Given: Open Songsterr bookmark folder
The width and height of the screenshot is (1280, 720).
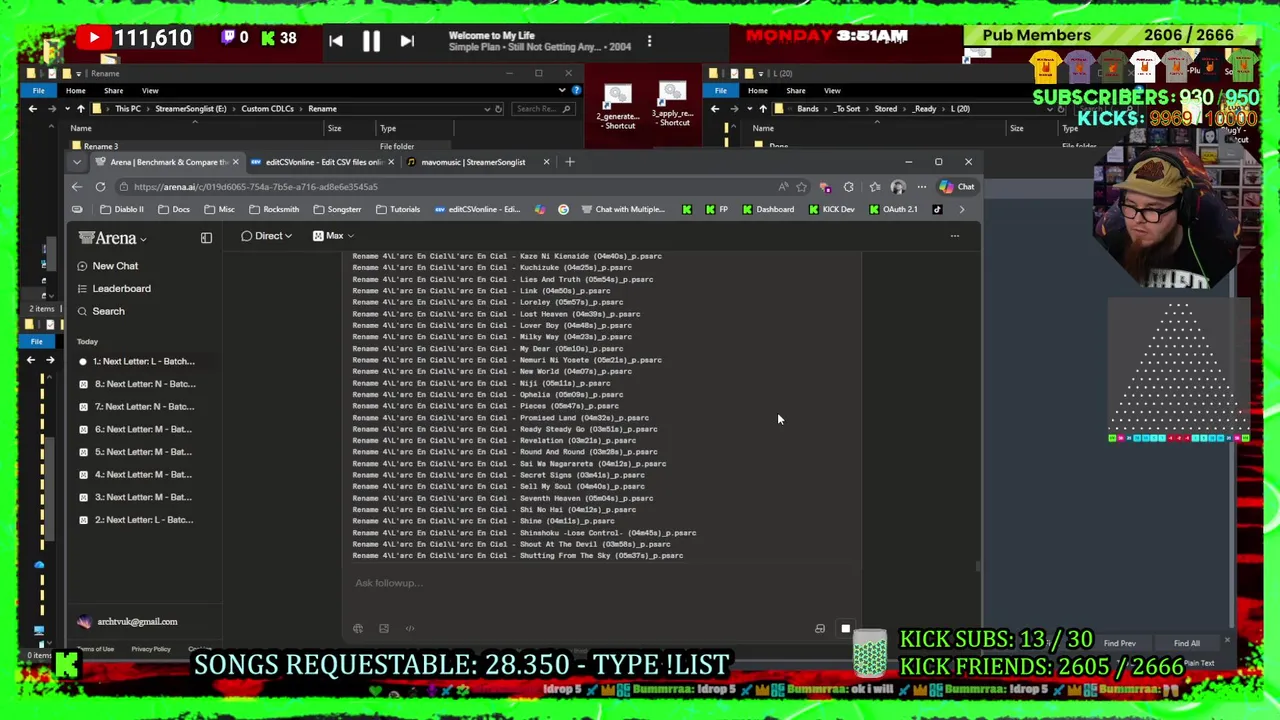Looking at the screenshot, I should (x=337, y=210).
